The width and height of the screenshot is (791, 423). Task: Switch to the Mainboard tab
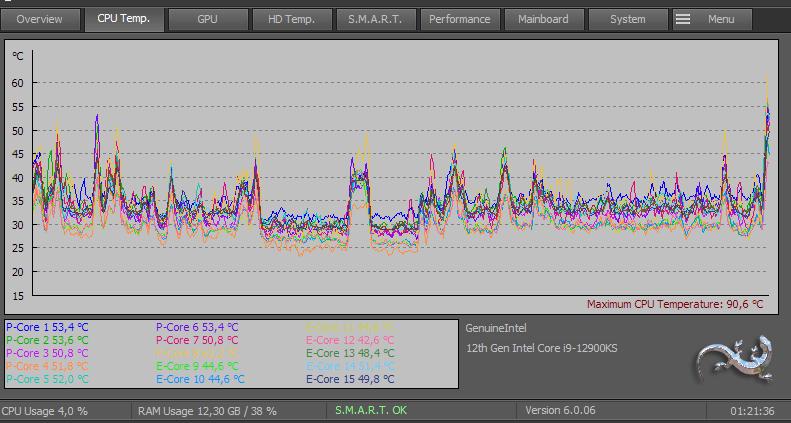coord(543,19)
